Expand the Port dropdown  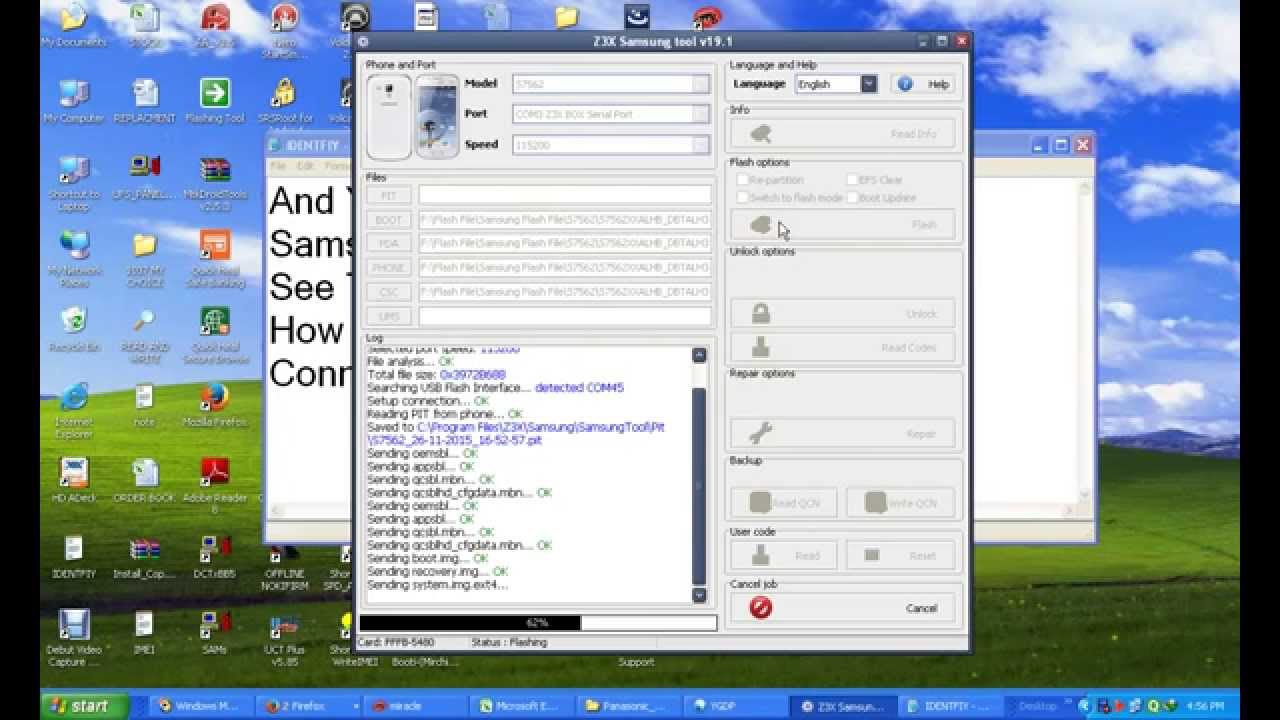click(x=701, y=114)
